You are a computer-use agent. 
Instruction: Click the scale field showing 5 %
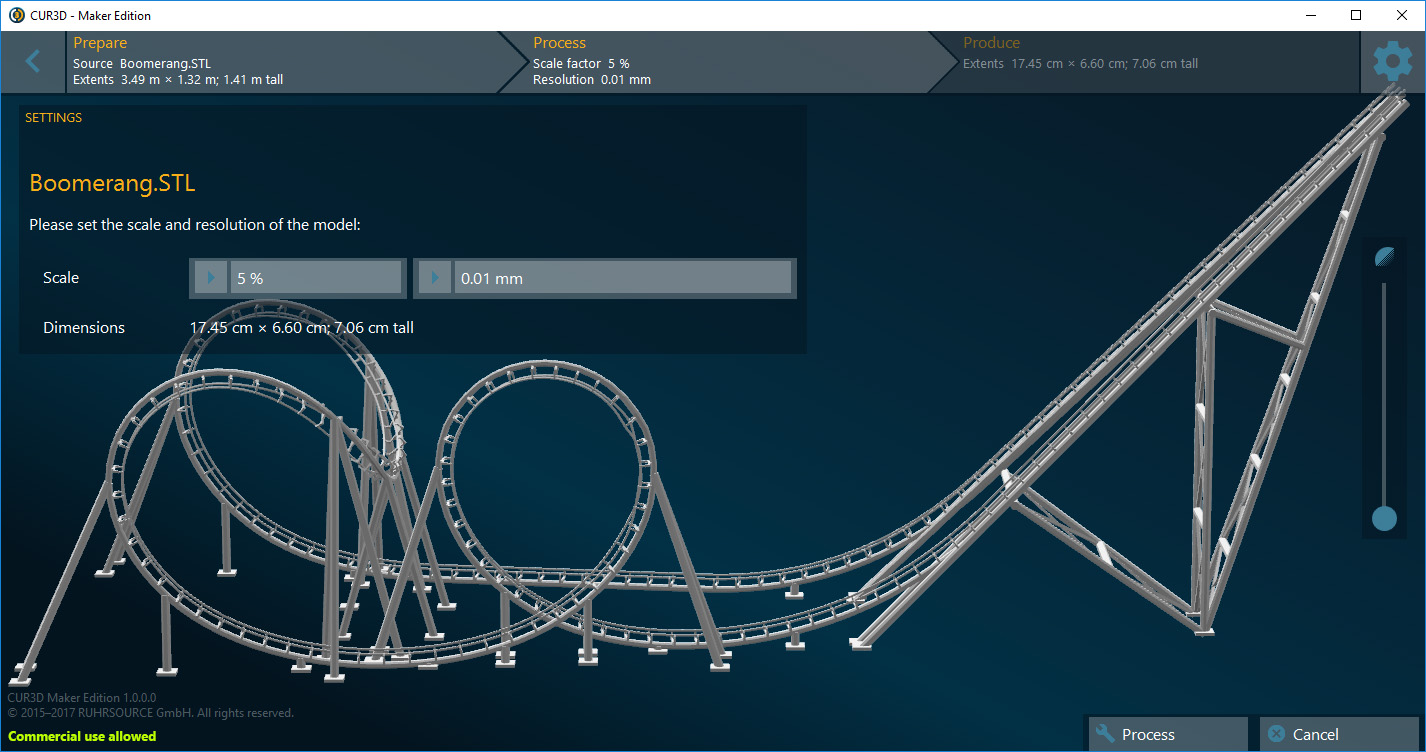(315, 277)
